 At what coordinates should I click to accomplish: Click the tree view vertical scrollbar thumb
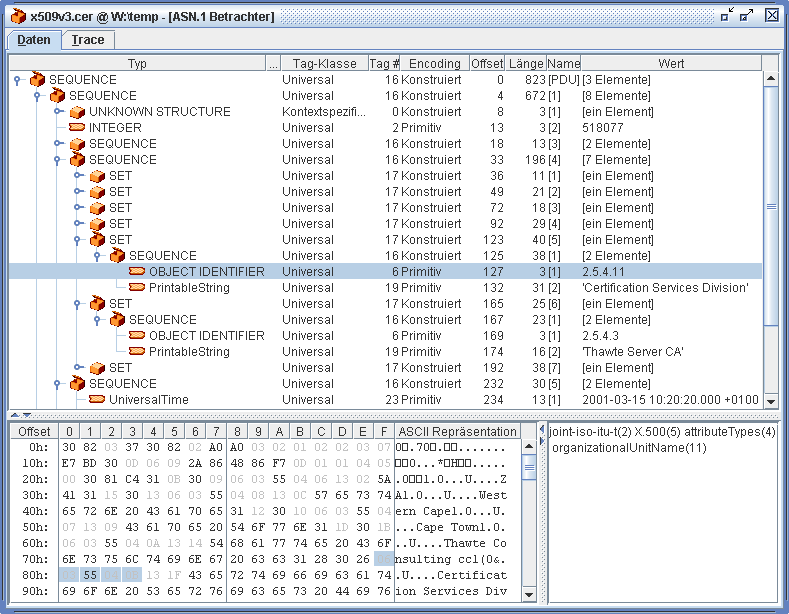(771, 206)
